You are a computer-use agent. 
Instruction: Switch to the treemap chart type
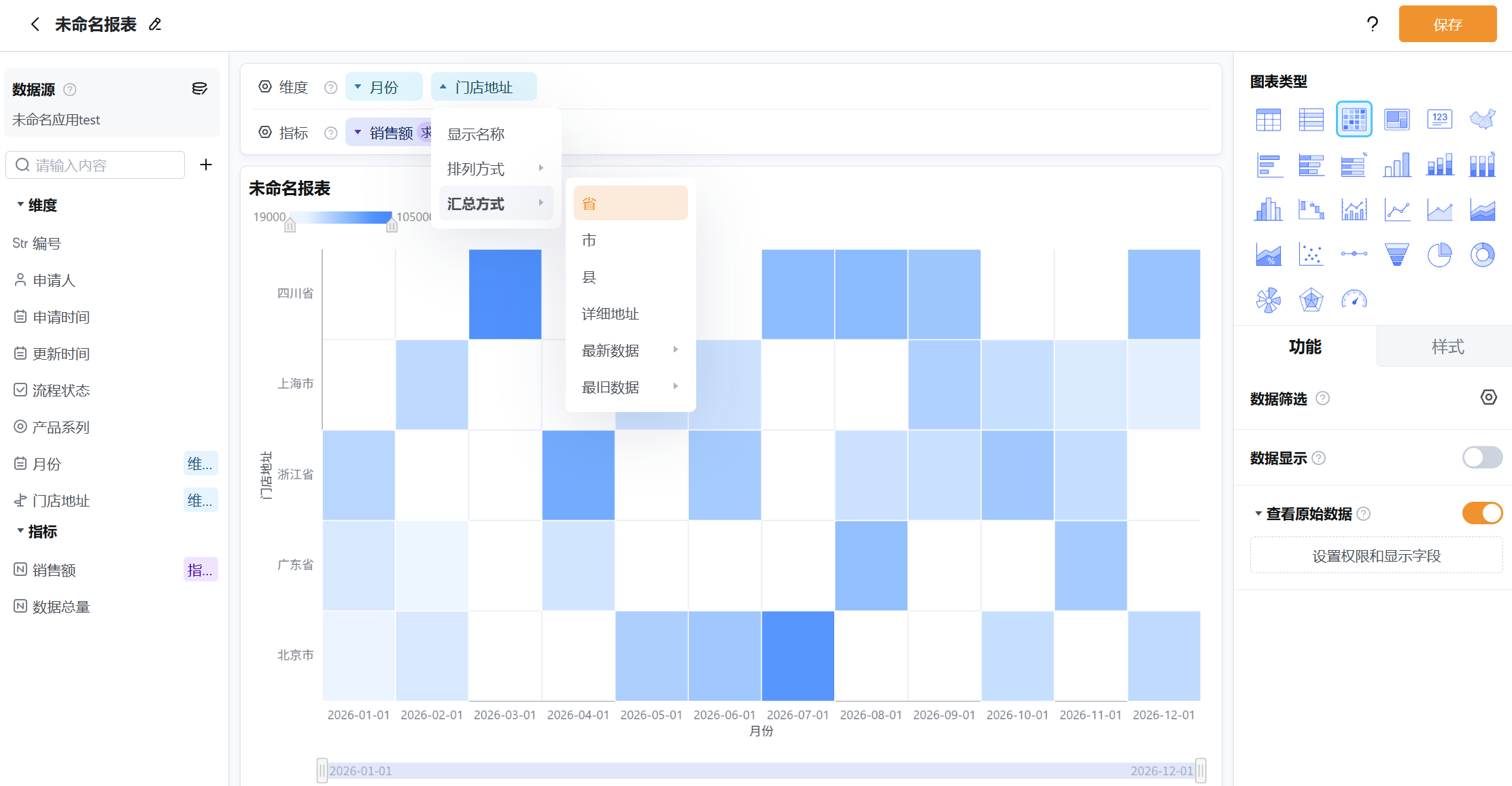point(1397,120)
